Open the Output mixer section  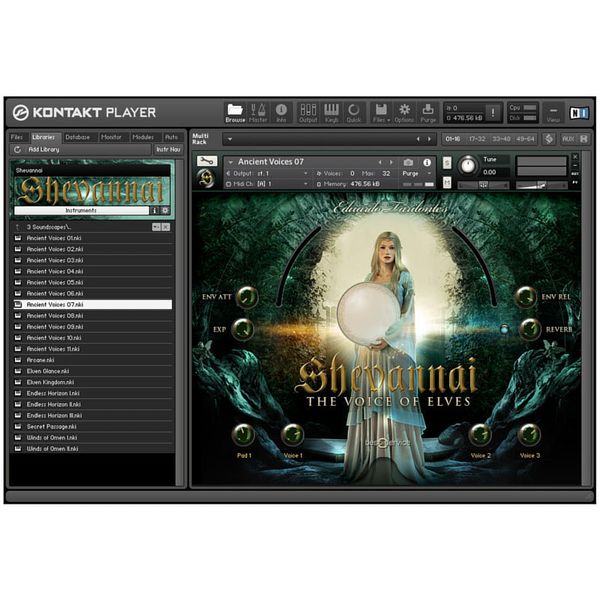pos(308,113)
